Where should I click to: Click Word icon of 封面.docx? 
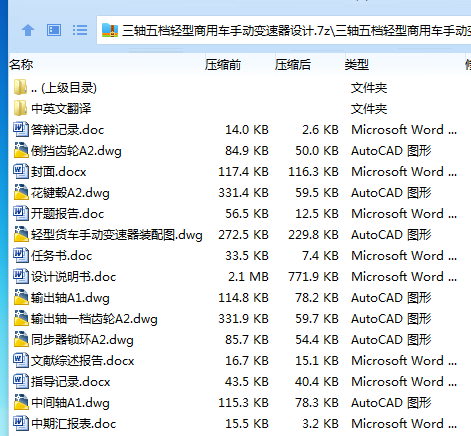coord(21,171)
